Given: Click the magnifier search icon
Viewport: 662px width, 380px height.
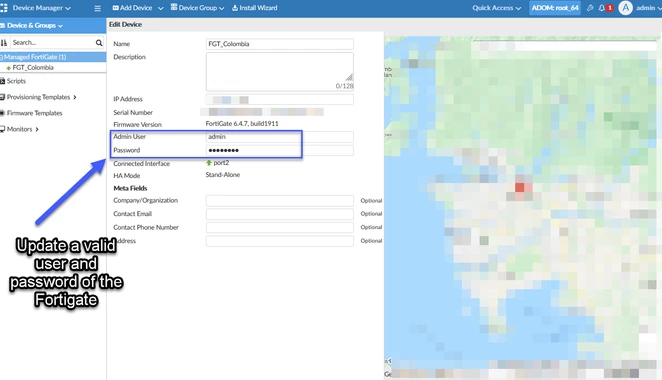Looking at the screenshot, I should [99, 43].
